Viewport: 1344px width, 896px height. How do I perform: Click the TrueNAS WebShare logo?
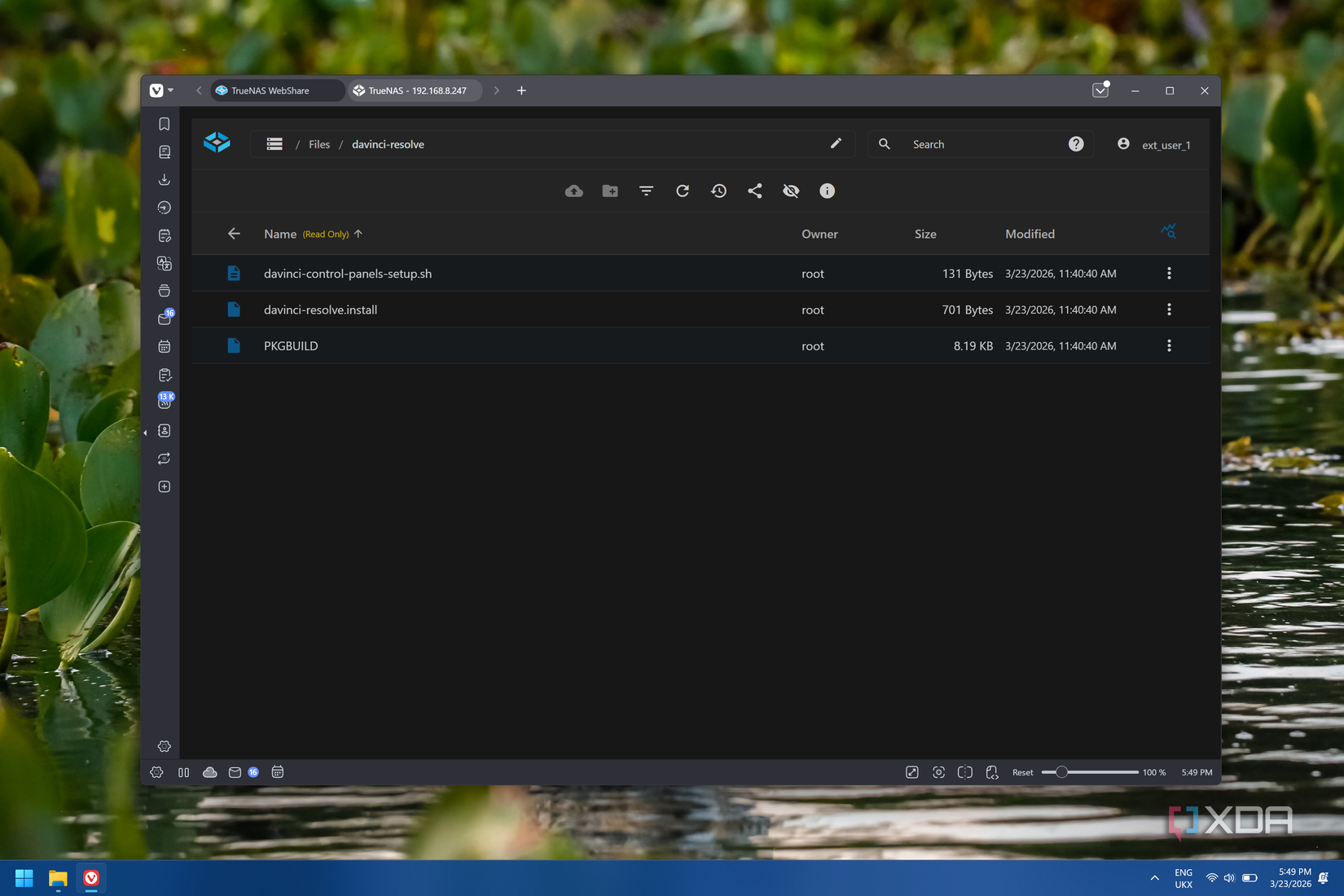coord(217,143)
